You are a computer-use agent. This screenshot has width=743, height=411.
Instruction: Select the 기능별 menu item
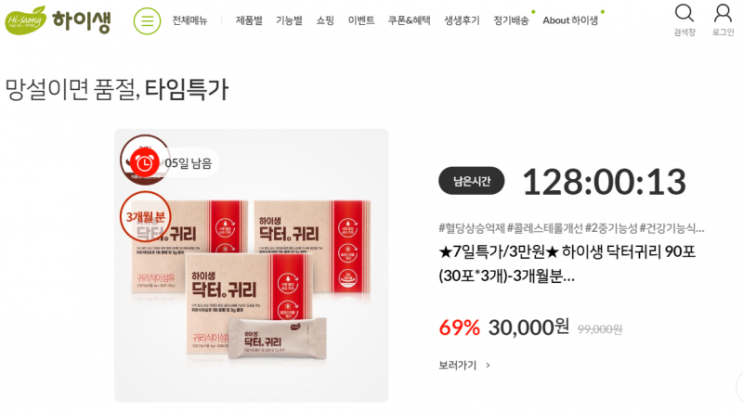(289, 20)
